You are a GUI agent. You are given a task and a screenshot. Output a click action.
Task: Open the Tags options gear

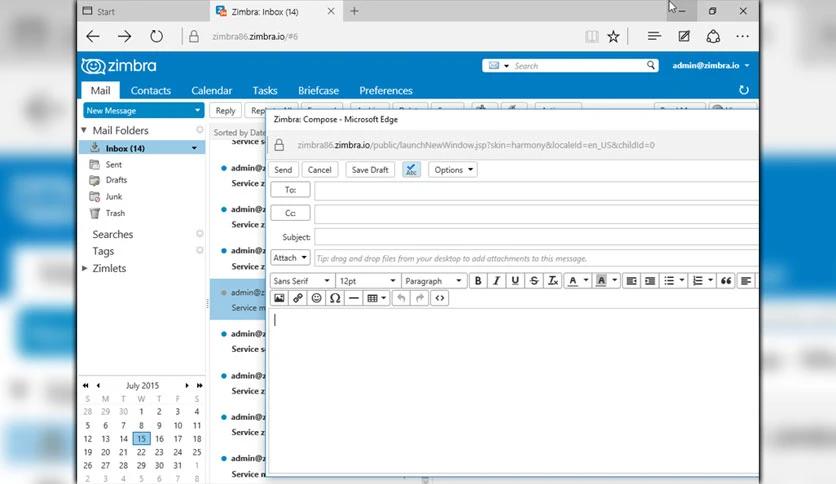(200, 250)
